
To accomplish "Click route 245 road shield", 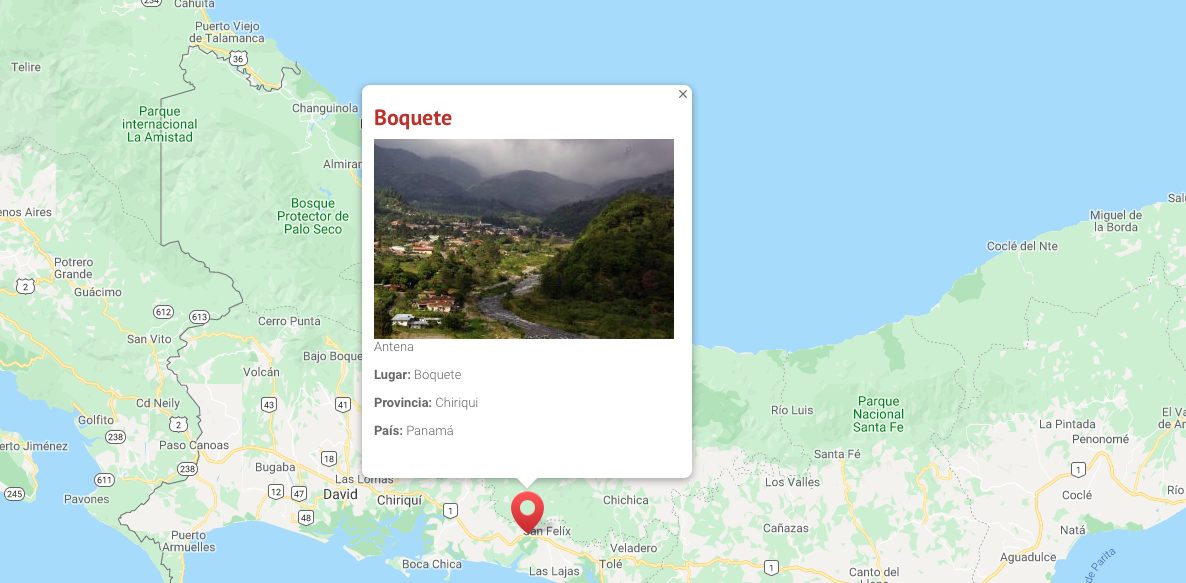I will (x=14, y=494).
